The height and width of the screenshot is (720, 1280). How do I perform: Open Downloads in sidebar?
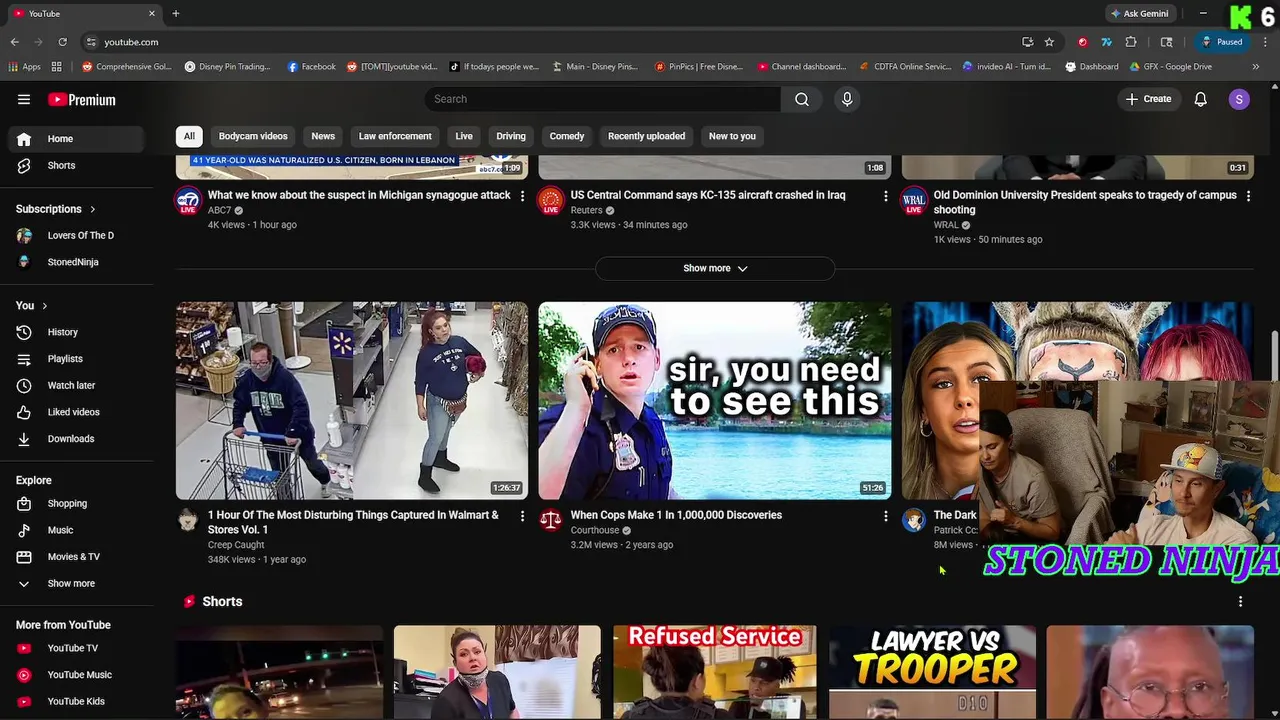(77, 438)
